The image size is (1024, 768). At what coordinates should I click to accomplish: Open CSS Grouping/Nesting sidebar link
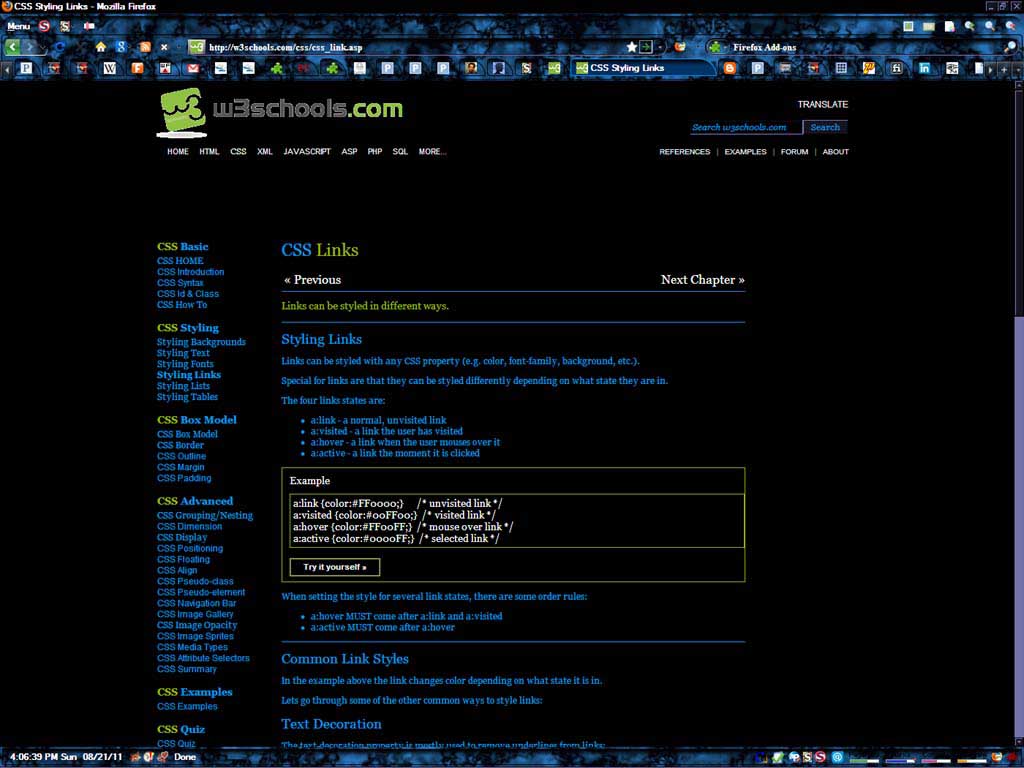[205, 515]
